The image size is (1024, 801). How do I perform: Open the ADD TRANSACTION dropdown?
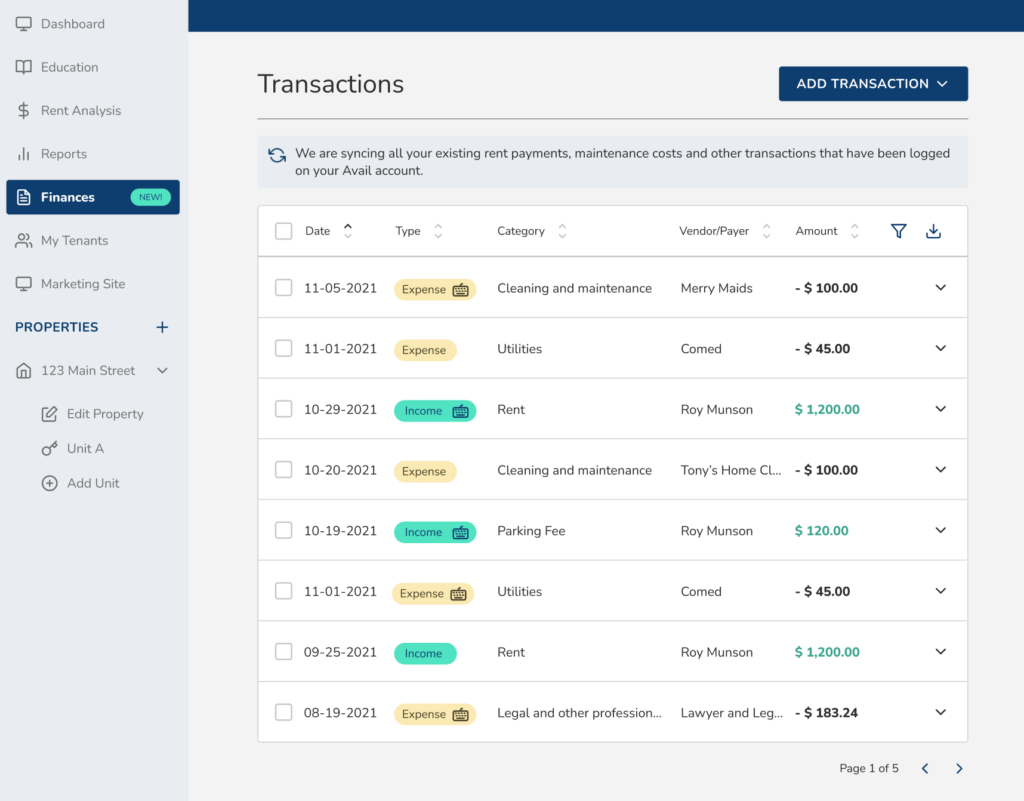point(872,83)
